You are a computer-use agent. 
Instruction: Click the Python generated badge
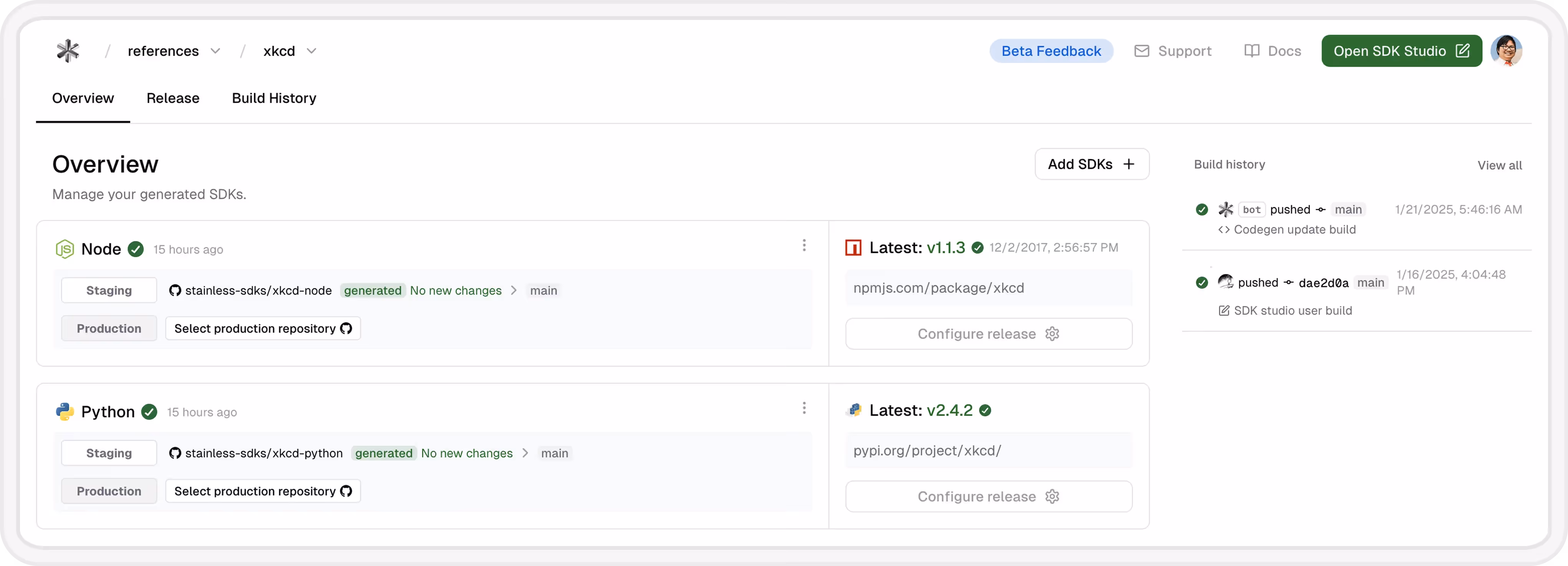point(384,454)
